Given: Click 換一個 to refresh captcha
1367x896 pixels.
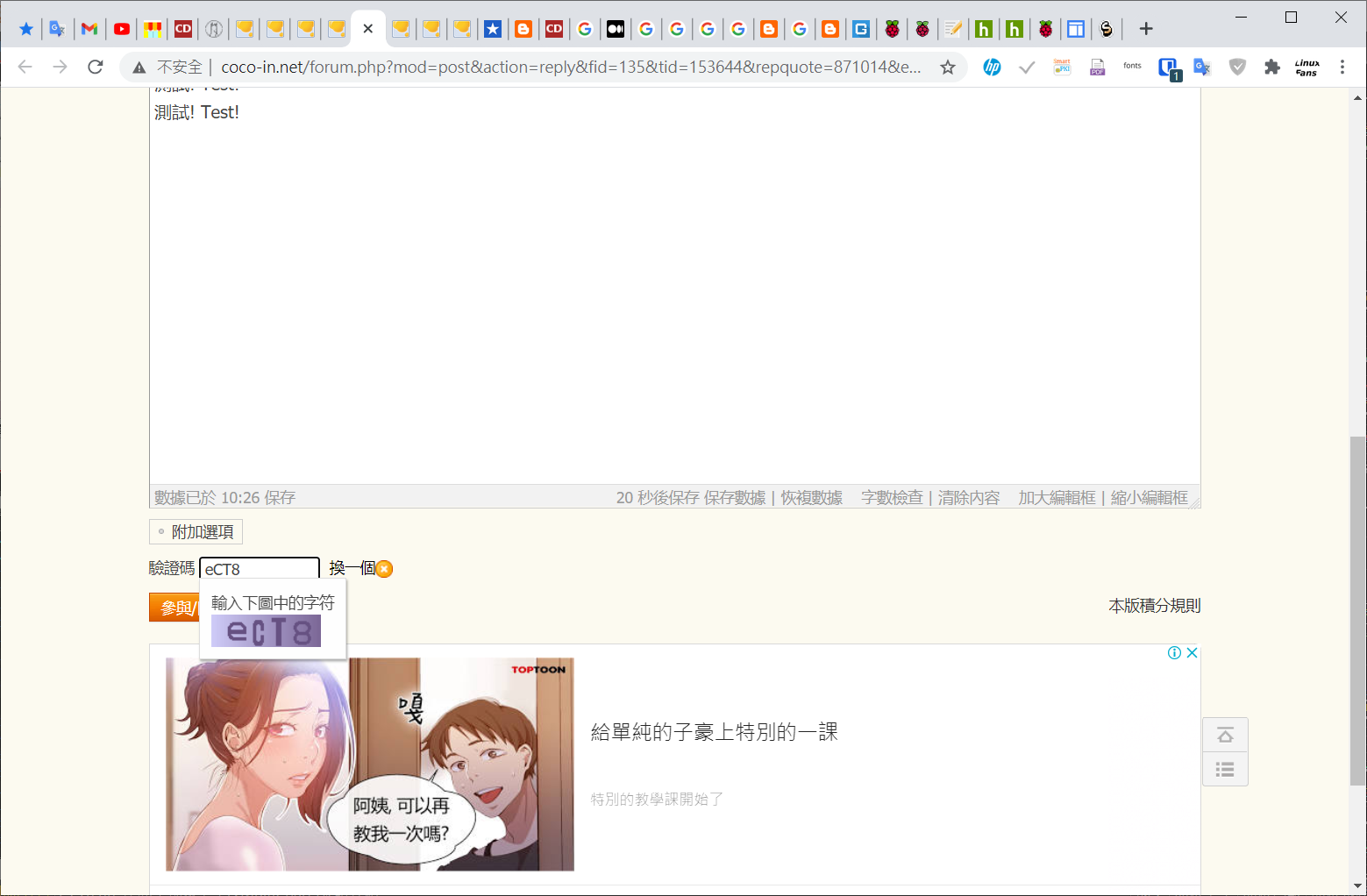Looking at the screenshot, I should pyautogui.click(x=352, y=568).
